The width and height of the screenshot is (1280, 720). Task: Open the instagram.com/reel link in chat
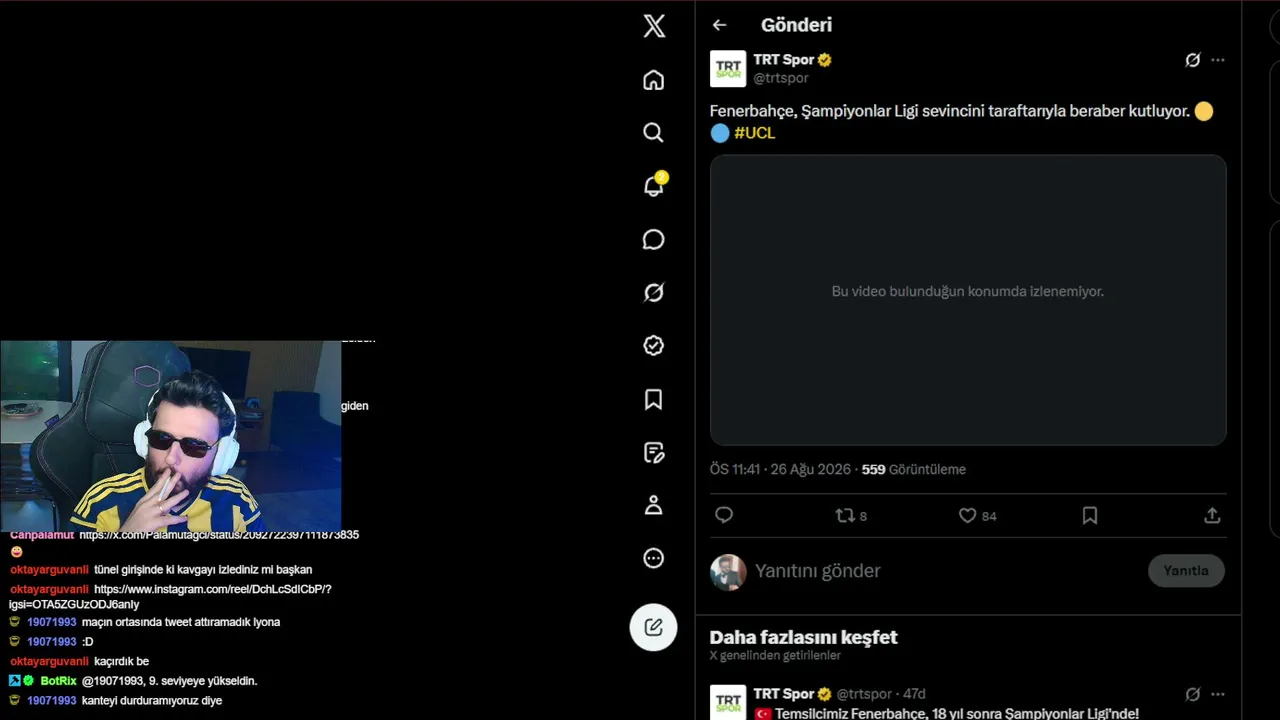171,597
